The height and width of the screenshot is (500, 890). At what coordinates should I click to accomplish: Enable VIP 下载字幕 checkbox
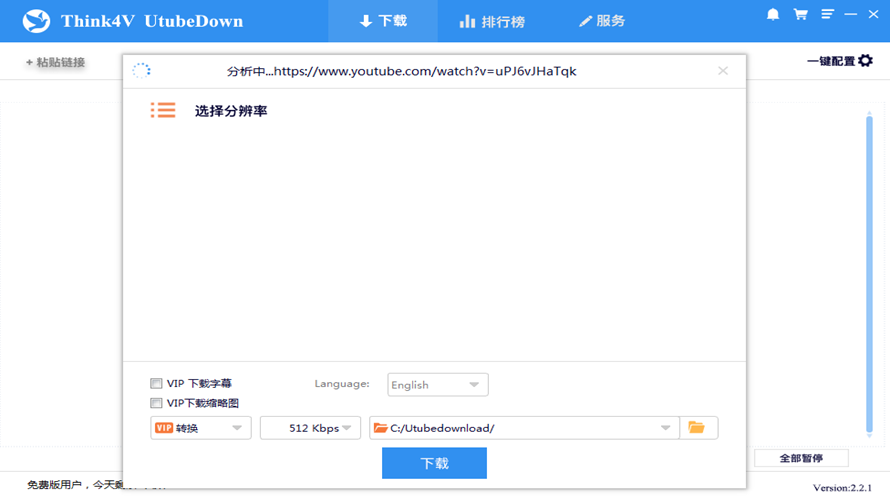click(x=156, y=384)
